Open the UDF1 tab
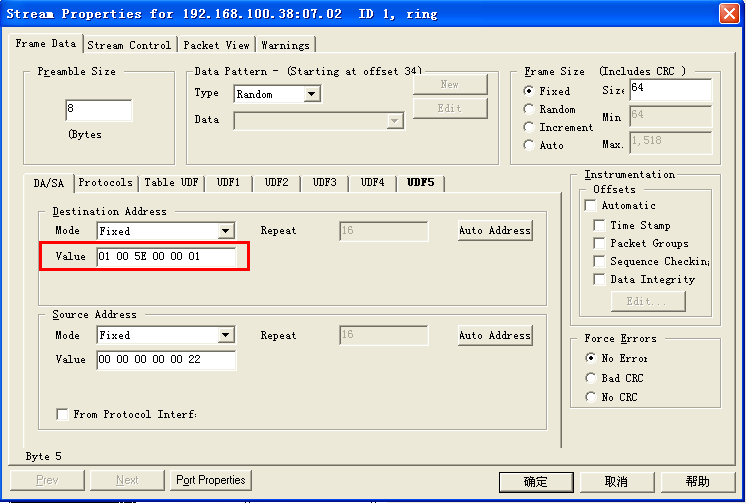This screenshot has width=746, height=503. coord(228,183)
